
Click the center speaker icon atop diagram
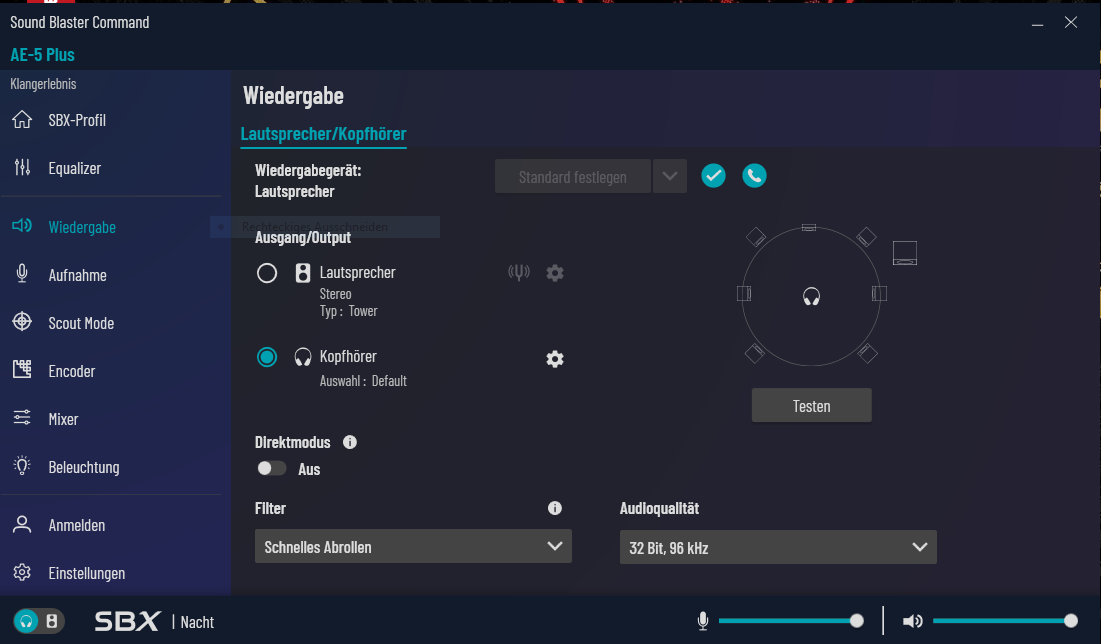[x=809, y=228]
